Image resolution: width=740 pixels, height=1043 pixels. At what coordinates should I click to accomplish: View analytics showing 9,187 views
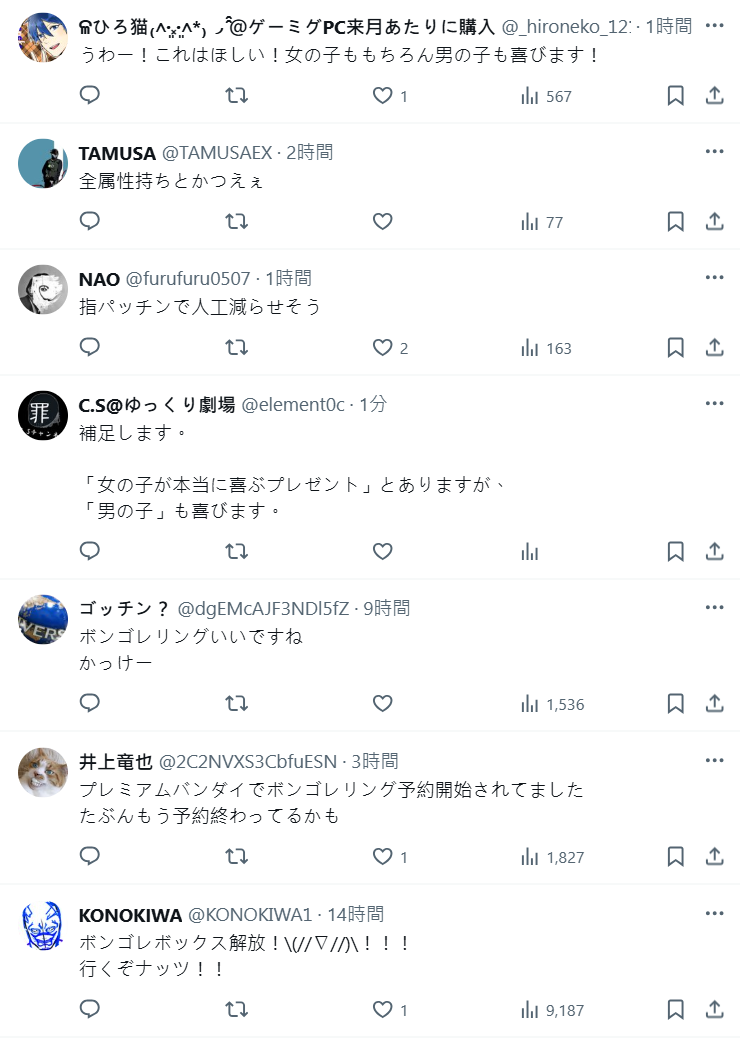(553, 1010)
